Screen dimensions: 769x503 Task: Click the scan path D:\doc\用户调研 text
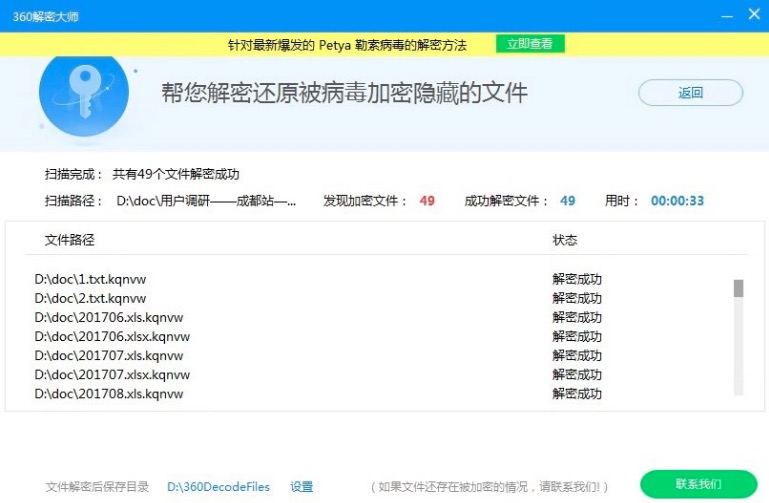206,201
